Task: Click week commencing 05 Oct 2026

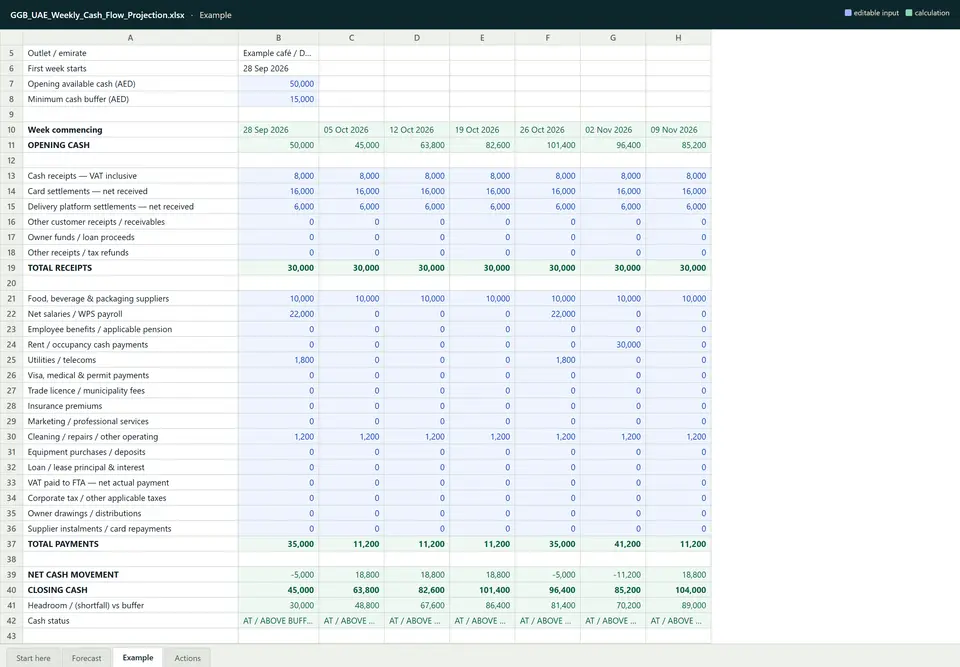Action: (x=351, y=130)
